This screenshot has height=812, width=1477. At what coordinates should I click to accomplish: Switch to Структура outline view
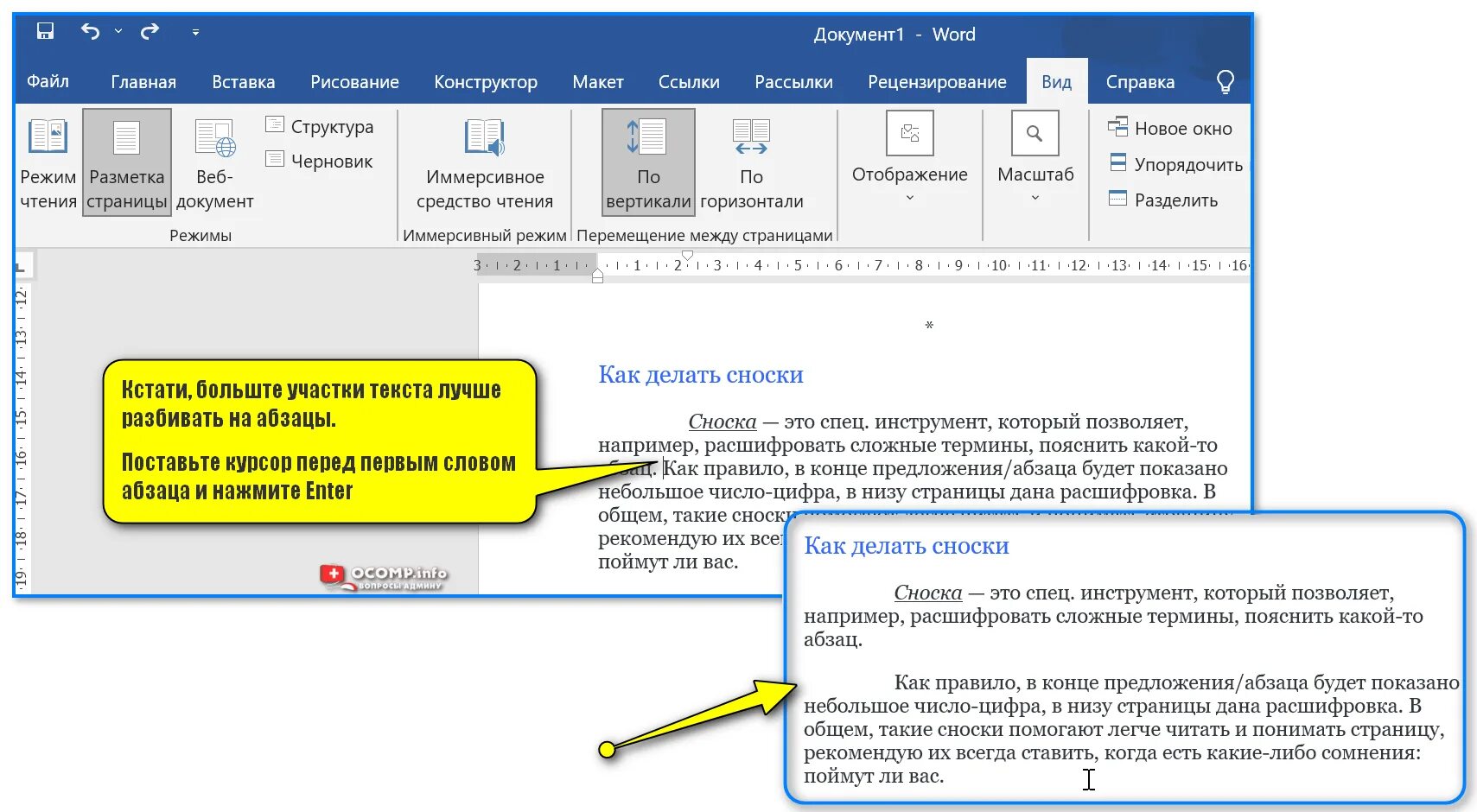click(x=320, y=127)
